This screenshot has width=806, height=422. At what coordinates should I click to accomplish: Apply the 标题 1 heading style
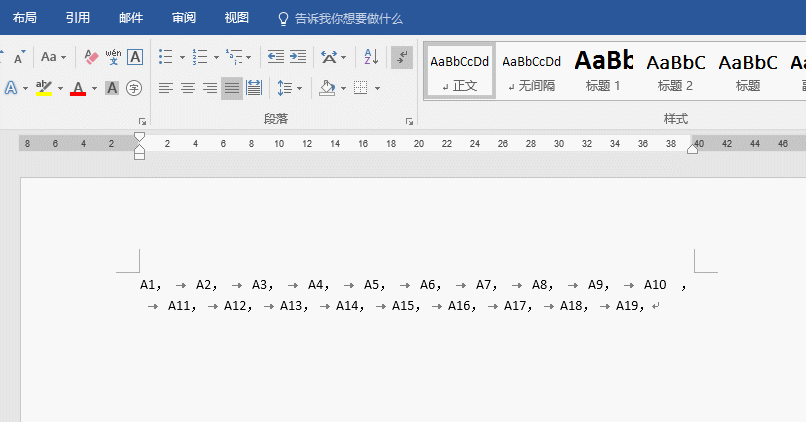pos(603,70)
